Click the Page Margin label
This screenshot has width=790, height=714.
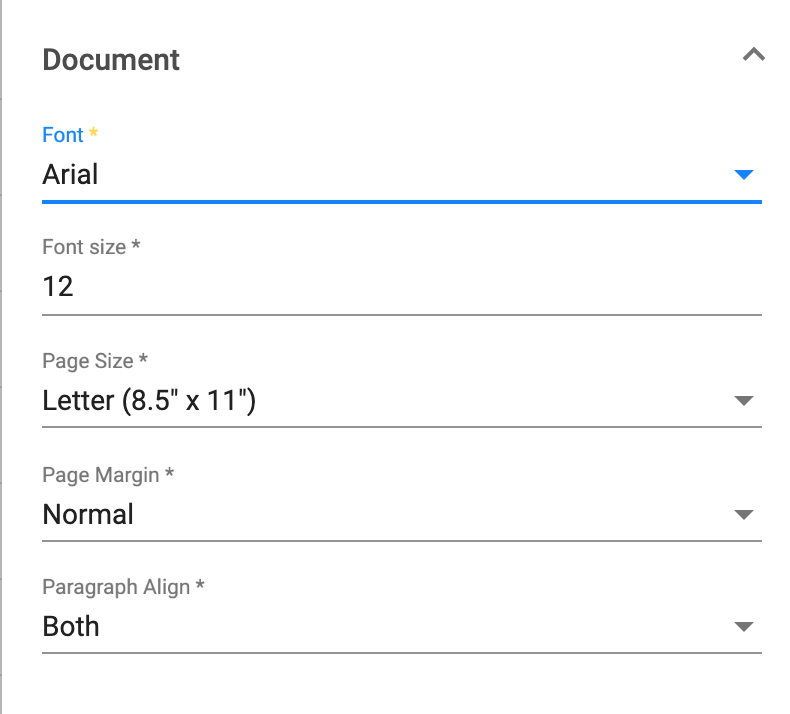[x=101, y=475]
